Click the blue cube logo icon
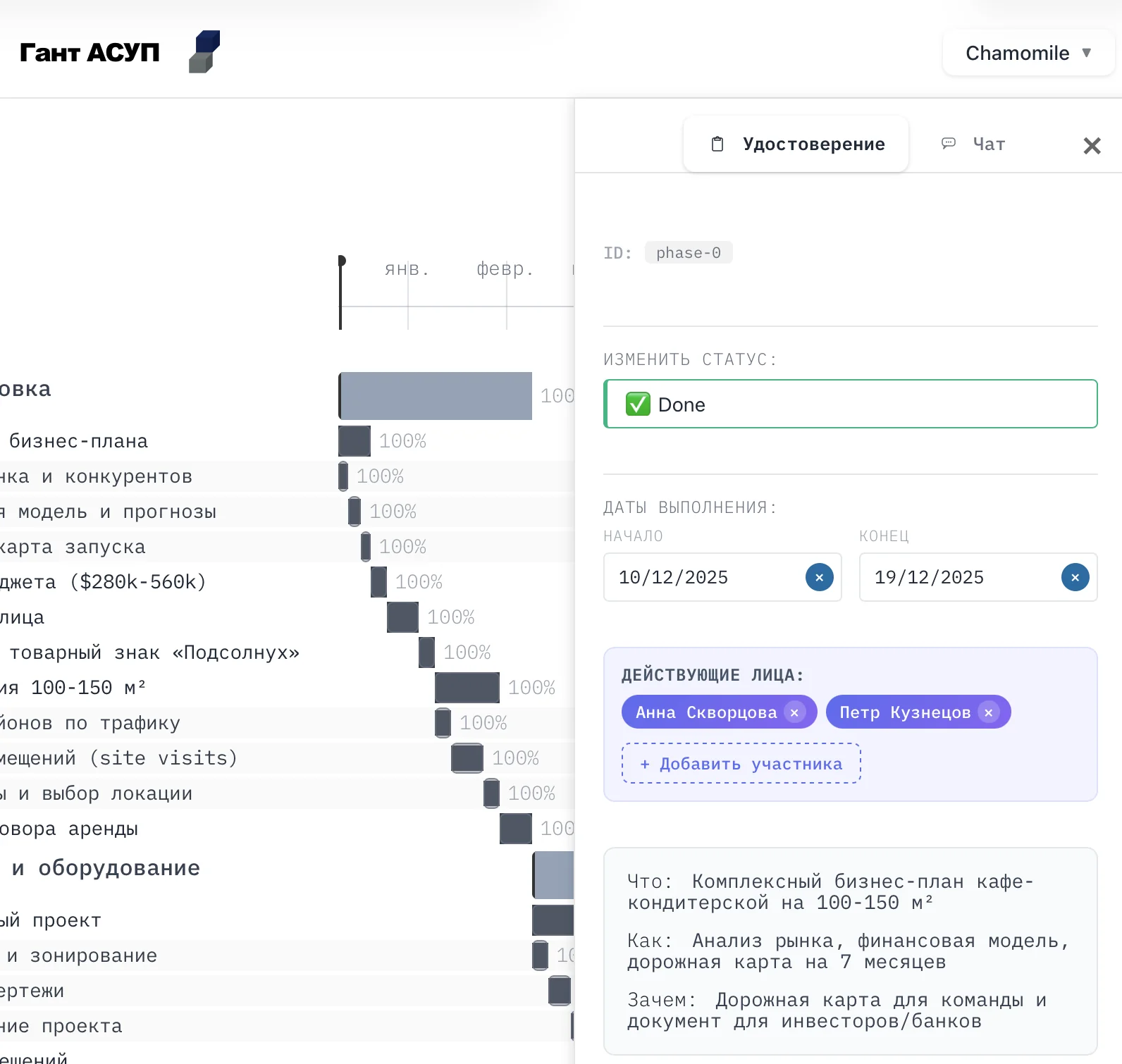Viewport: 1122px width, 1064px height. [204, 51]
